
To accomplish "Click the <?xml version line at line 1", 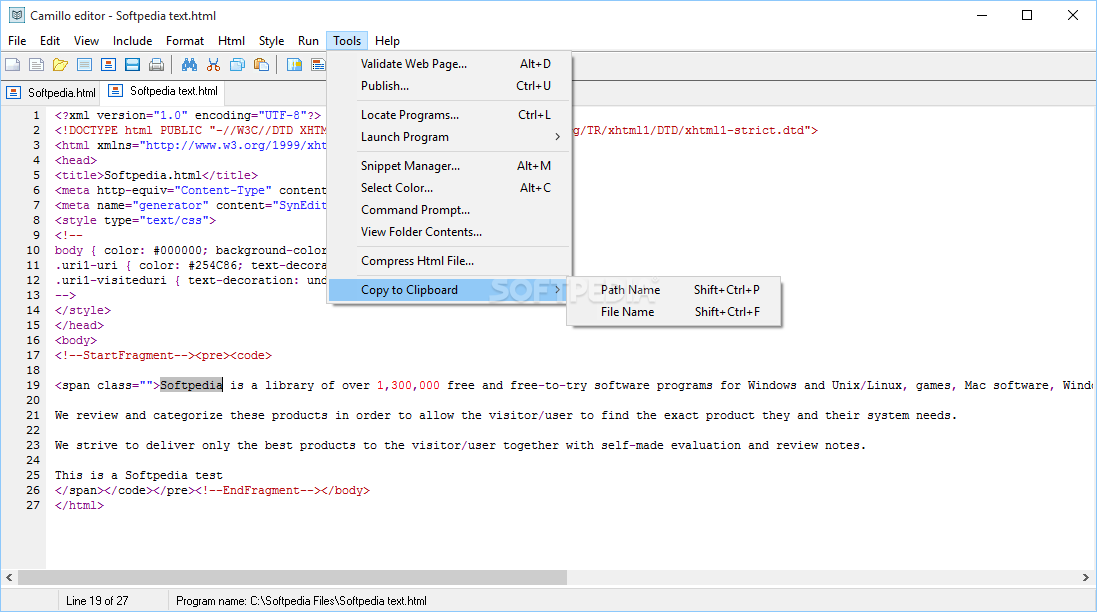I will click(187, 115).
